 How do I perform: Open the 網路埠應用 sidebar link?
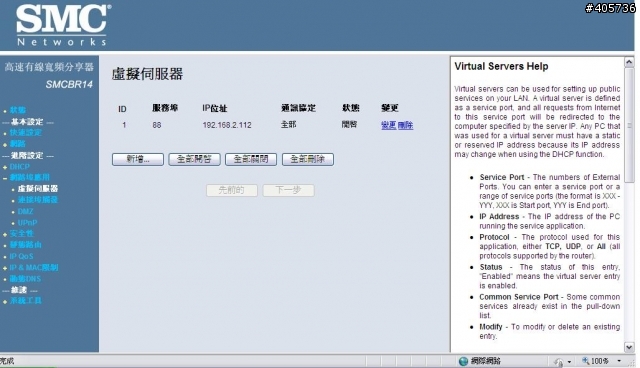point(30,177)
